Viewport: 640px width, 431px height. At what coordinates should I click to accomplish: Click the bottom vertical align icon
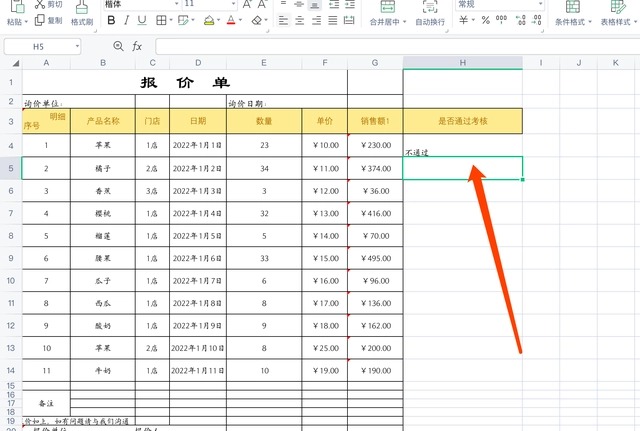(x=314, y=4)
